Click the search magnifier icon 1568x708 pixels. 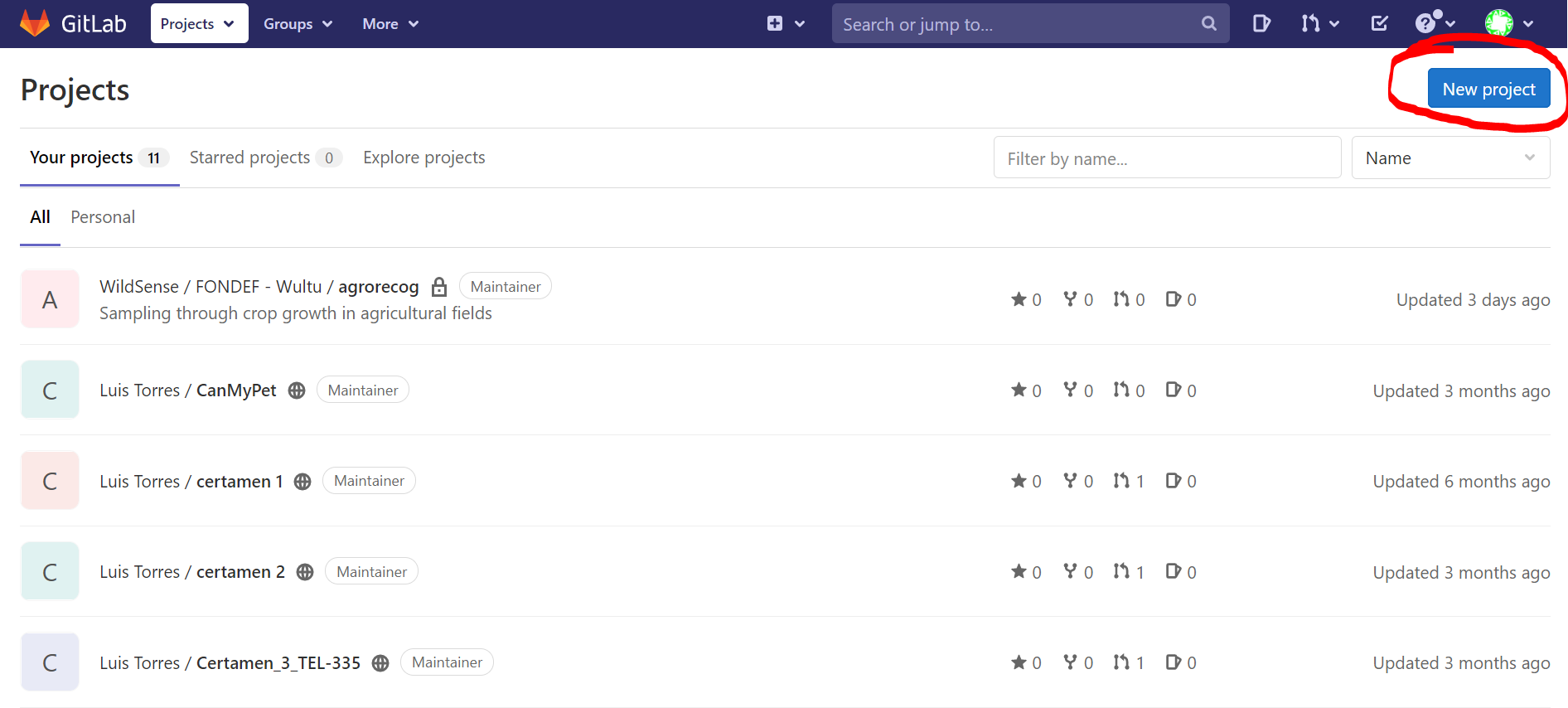(1209, 24)
